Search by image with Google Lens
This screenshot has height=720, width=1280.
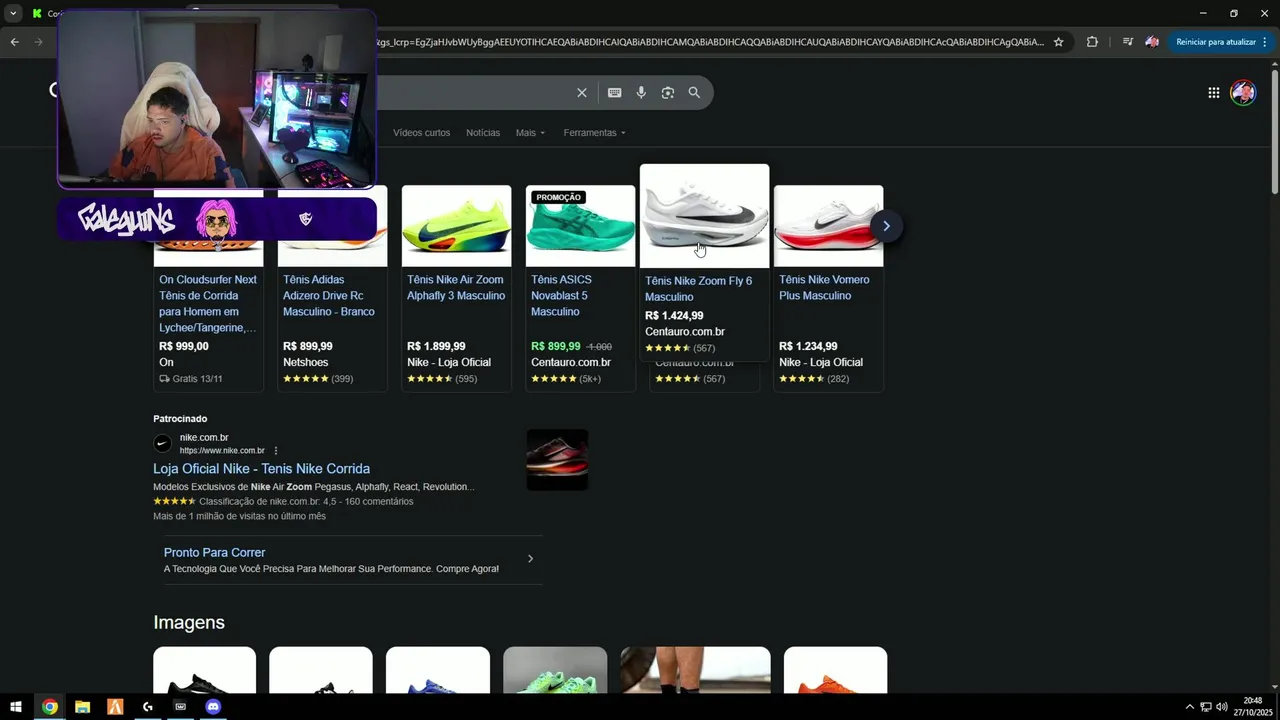pos(668,93)
